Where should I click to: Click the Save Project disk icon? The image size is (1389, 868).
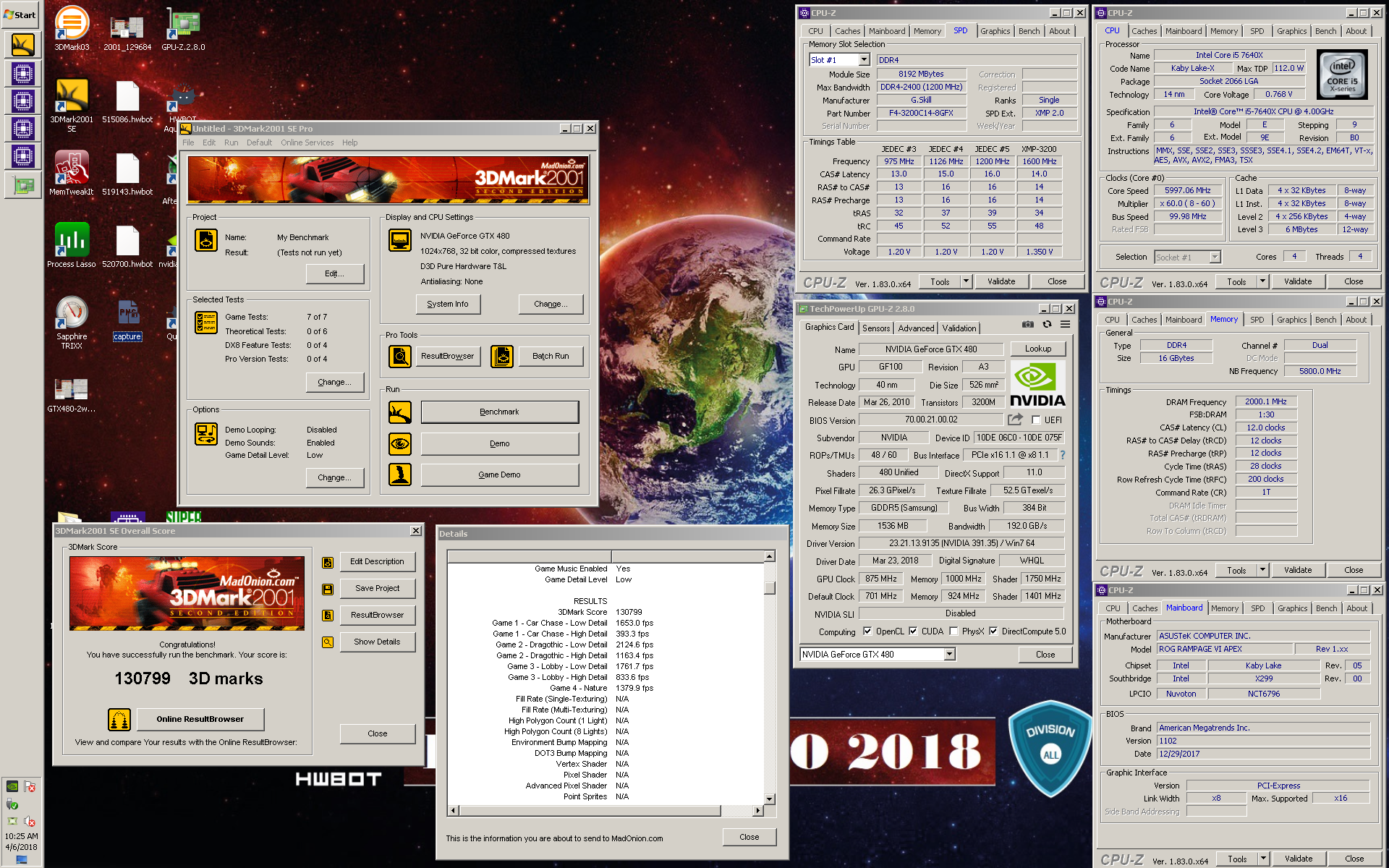tap(328, 589)
